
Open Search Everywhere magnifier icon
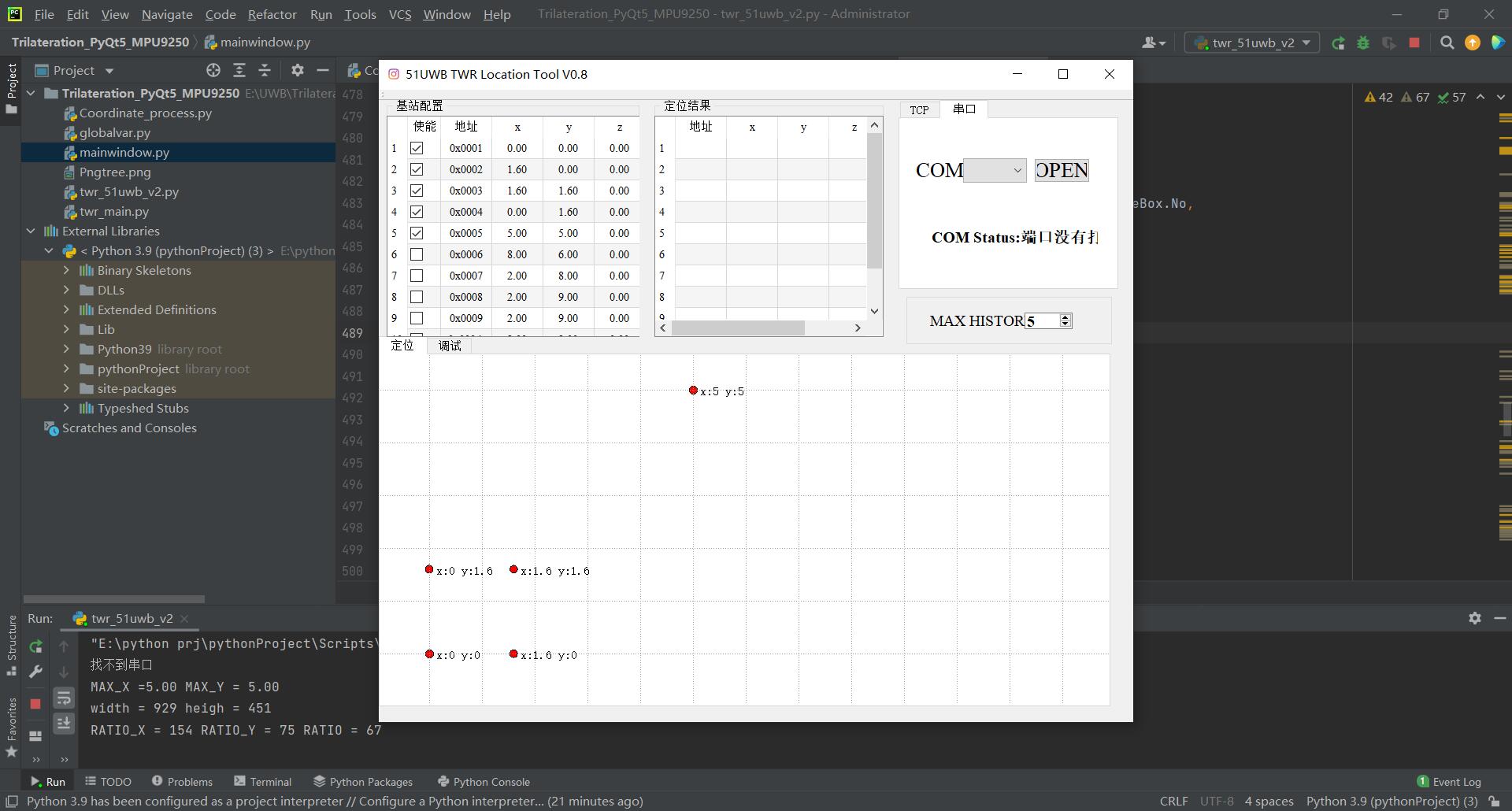(x=1447, y=43)
